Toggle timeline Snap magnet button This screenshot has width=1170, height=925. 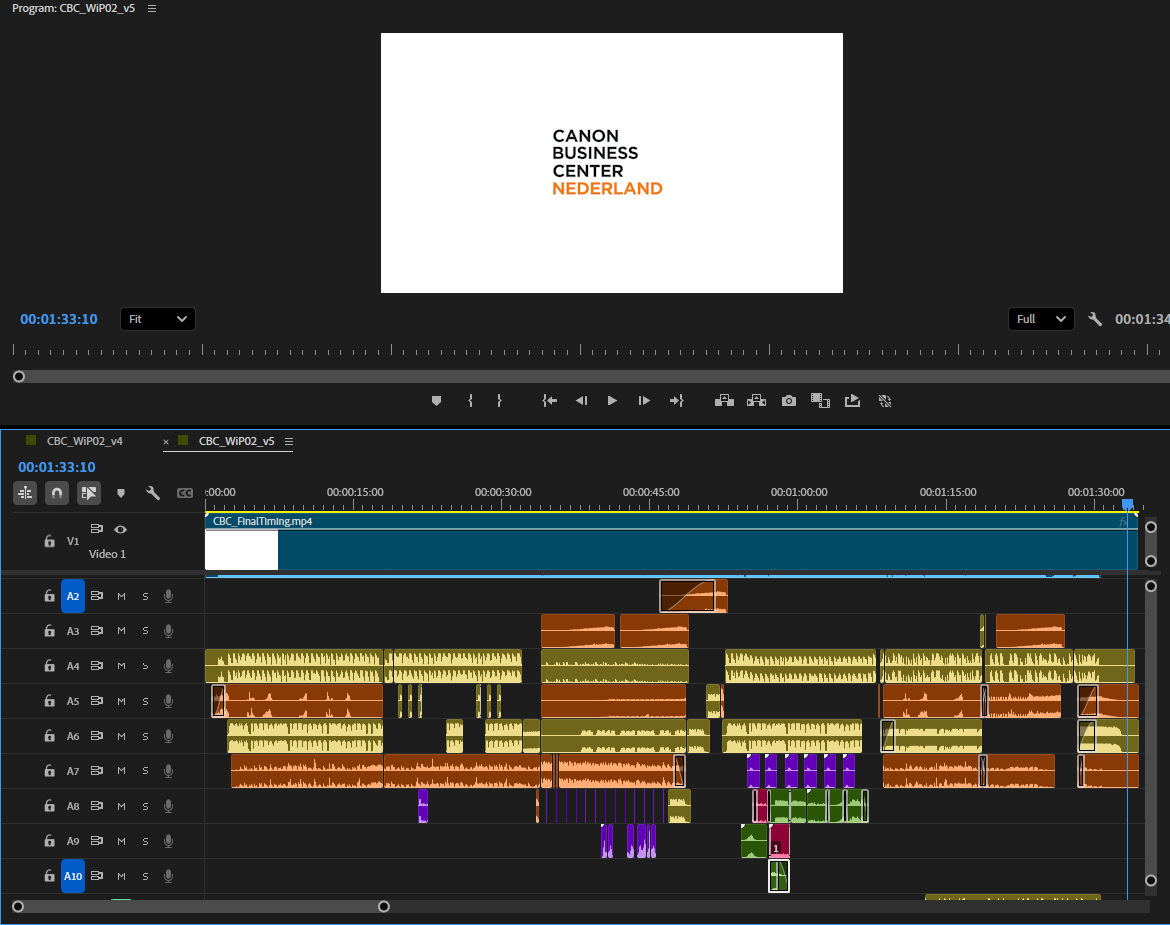[57, 492]
